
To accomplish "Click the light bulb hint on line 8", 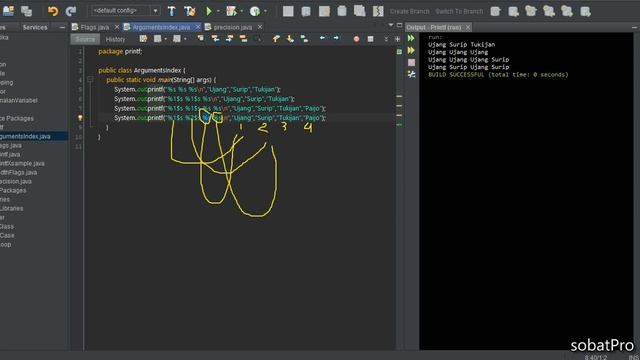I will point(80,118).
